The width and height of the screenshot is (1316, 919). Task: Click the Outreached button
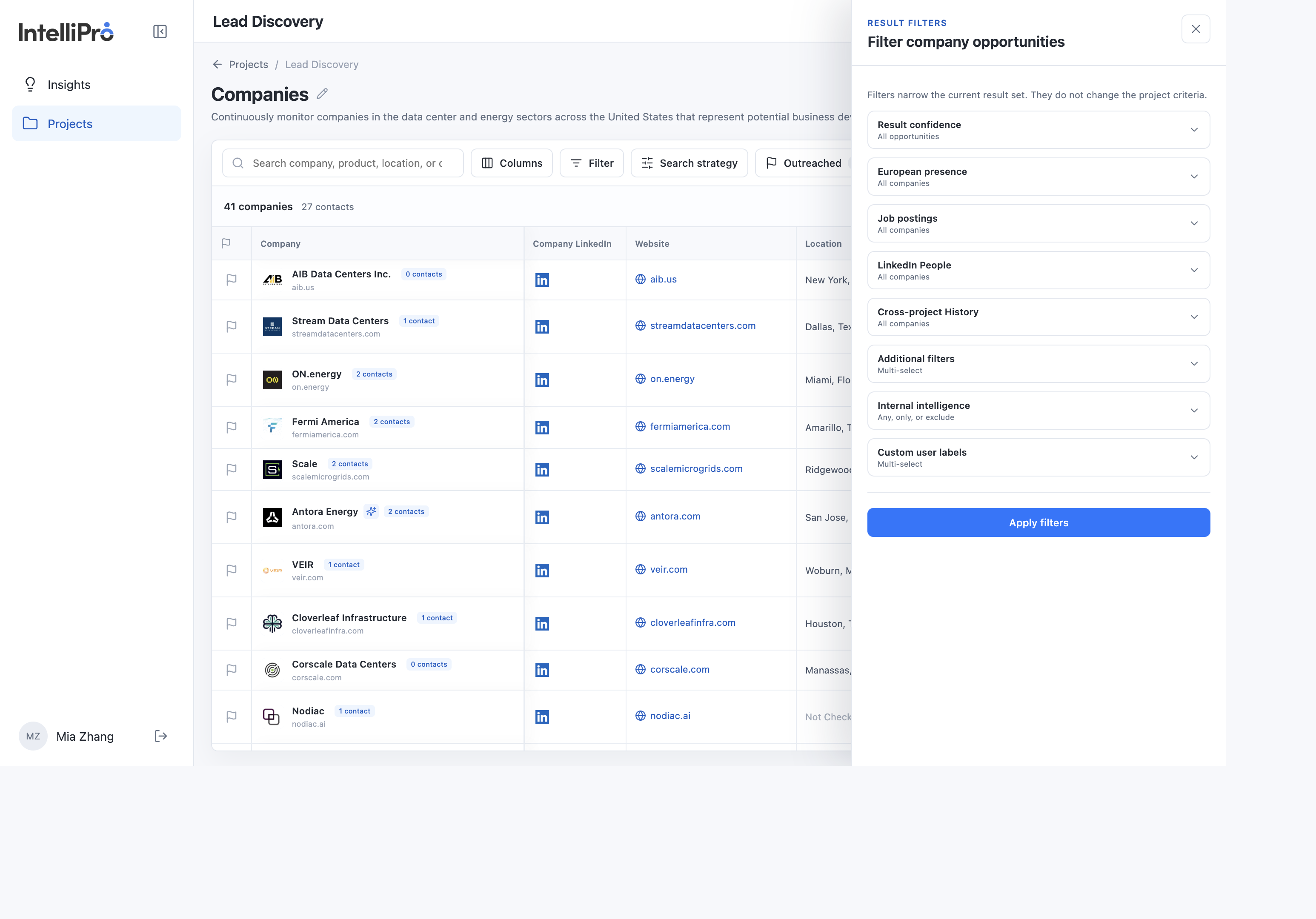[804, 163]
